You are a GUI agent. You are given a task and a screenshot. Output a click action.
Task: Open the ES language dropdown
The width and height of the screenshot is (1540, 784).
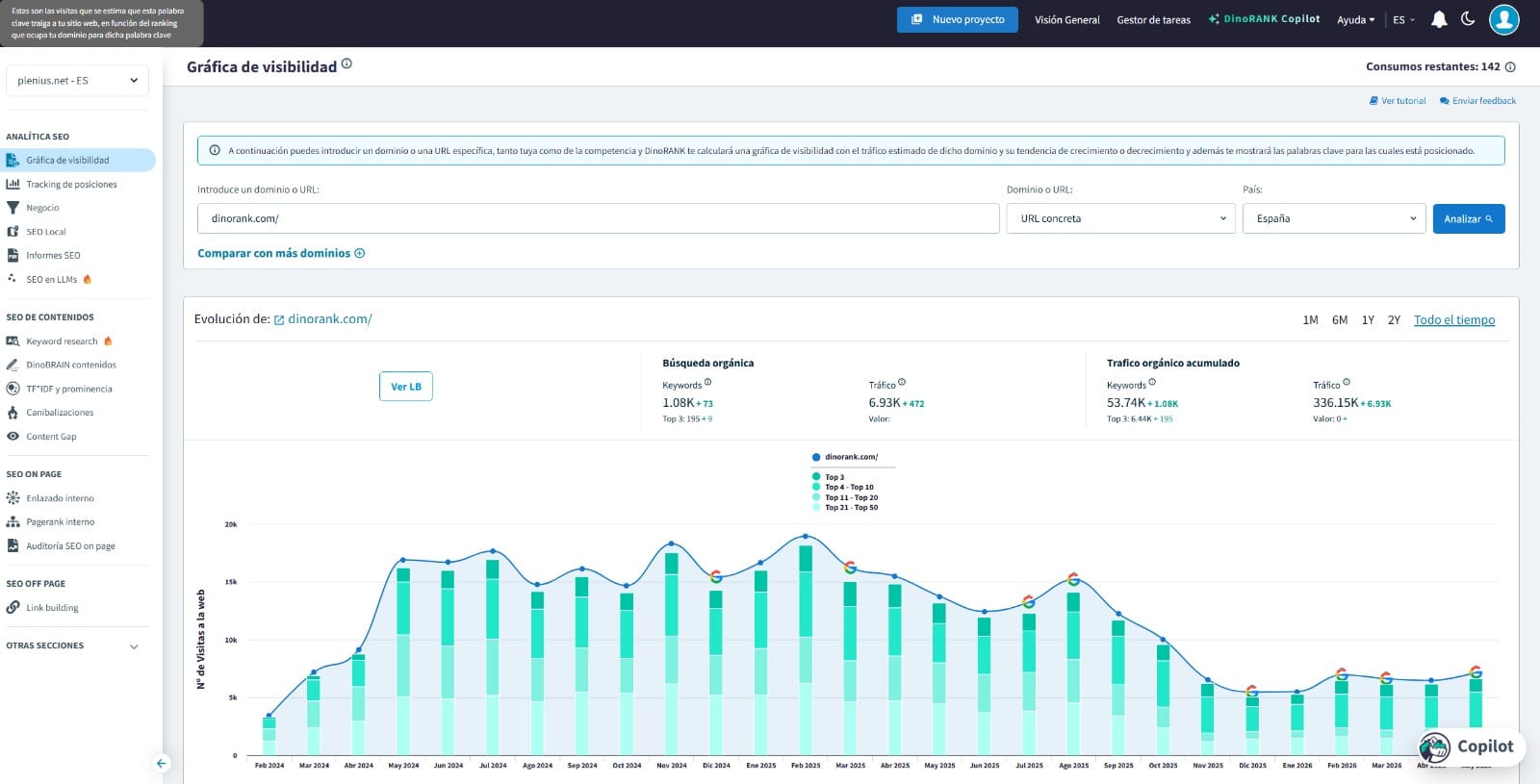tap(1403, 19)
